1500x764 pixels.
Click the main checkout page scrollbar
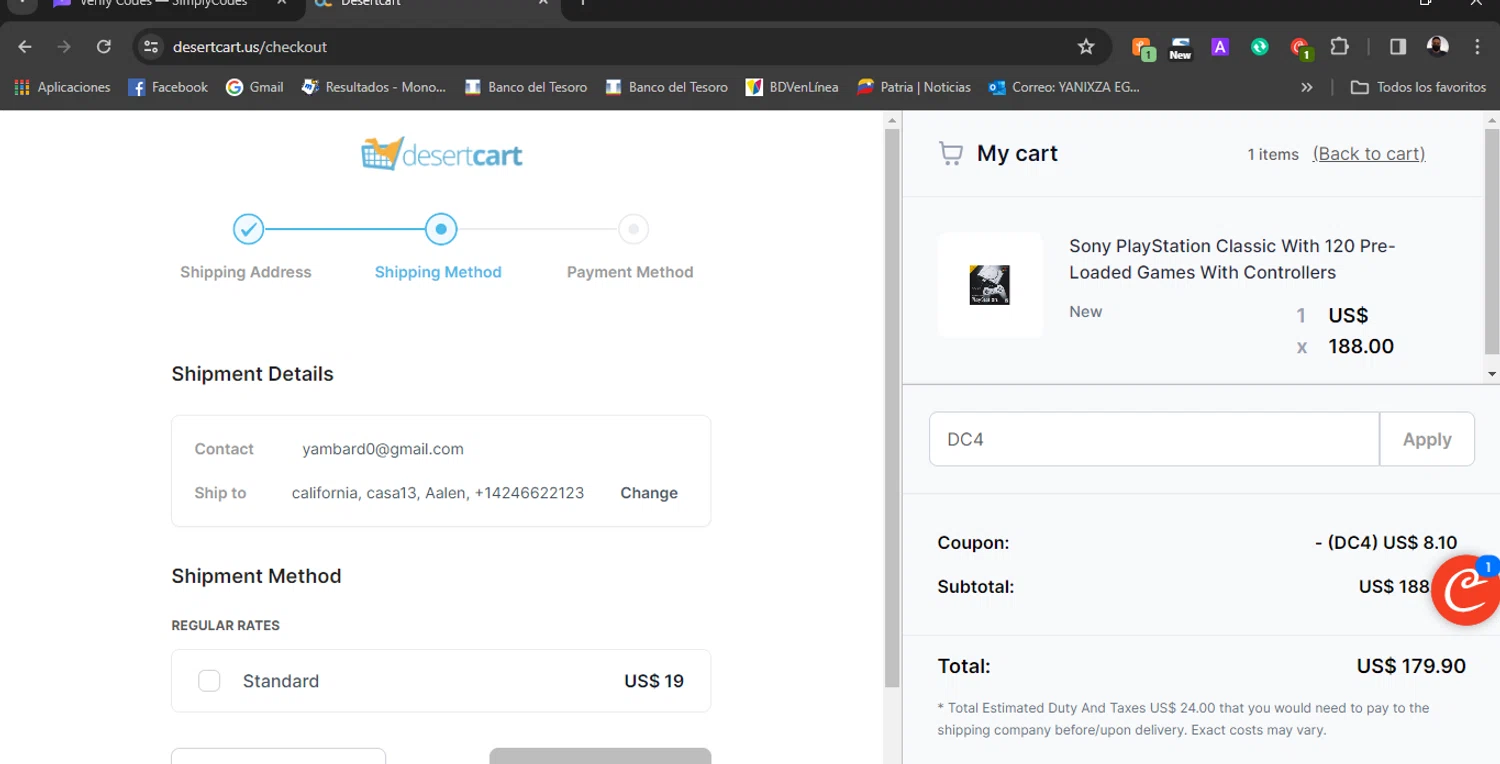pyautogui.click(x=893, y=409)
